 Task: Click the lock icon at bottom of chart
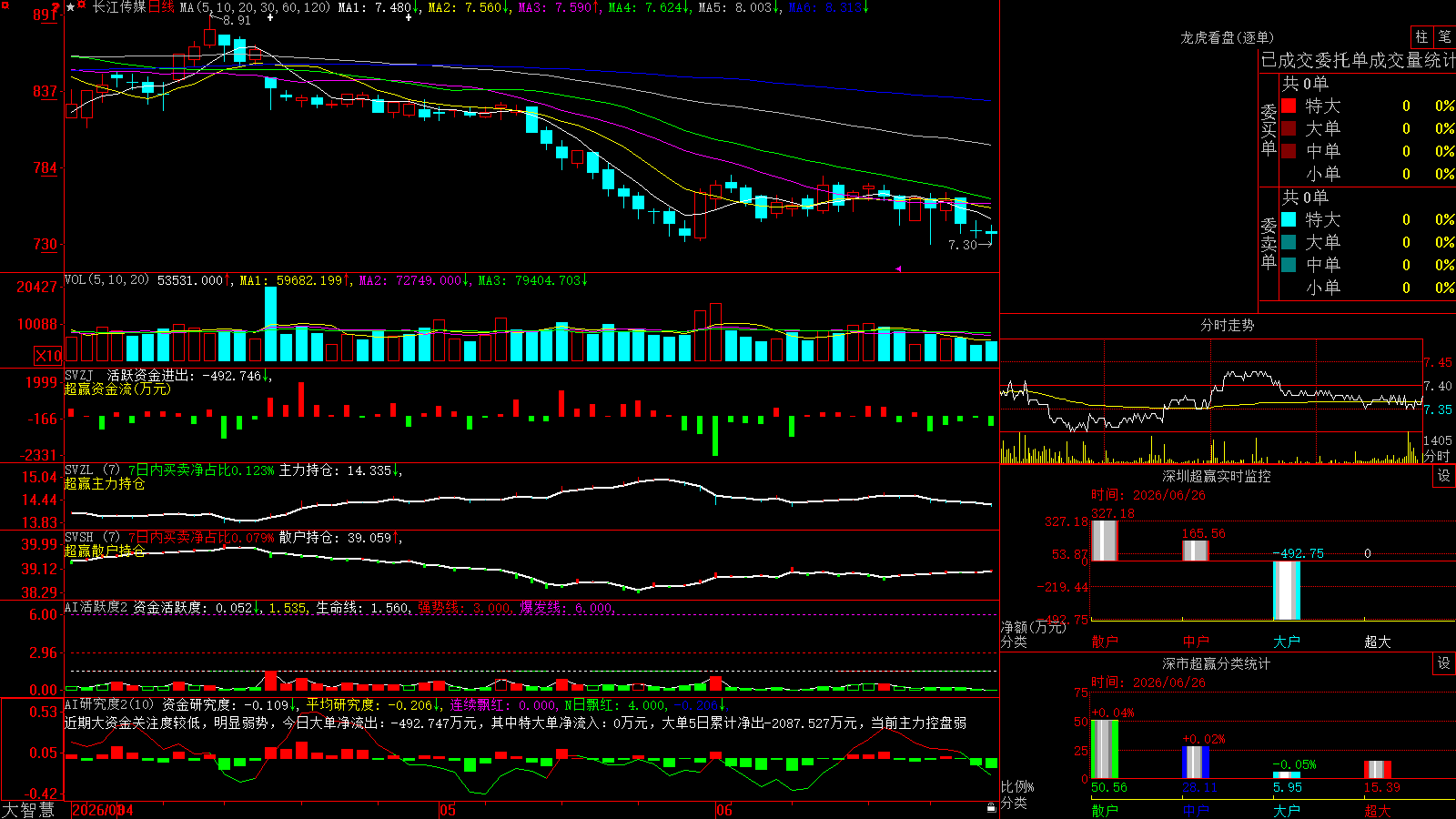pos(991,808)
